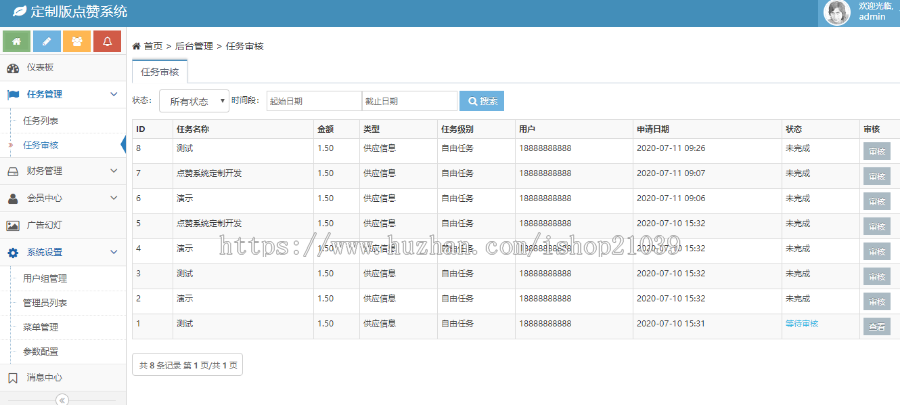Click the 首页 breadcrumb link
This screenshot has height=405, width=900.
(x=151, y=46)
